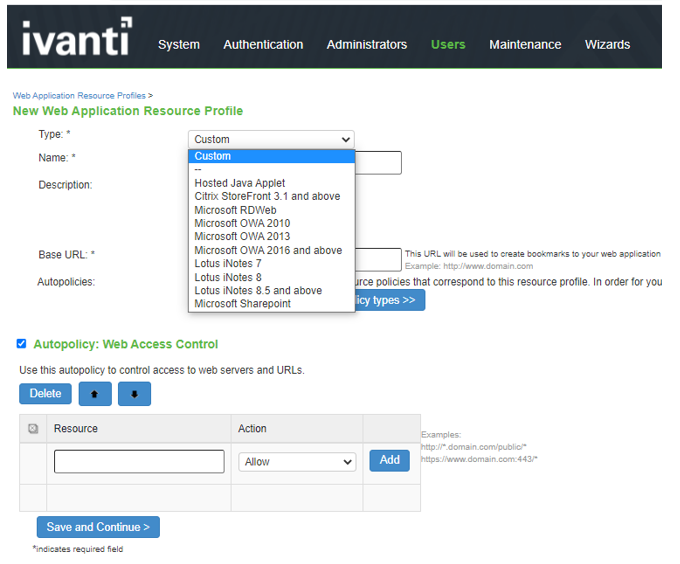Open the Allow action dropdown
The image size is (680, 564).
(298, 462)
